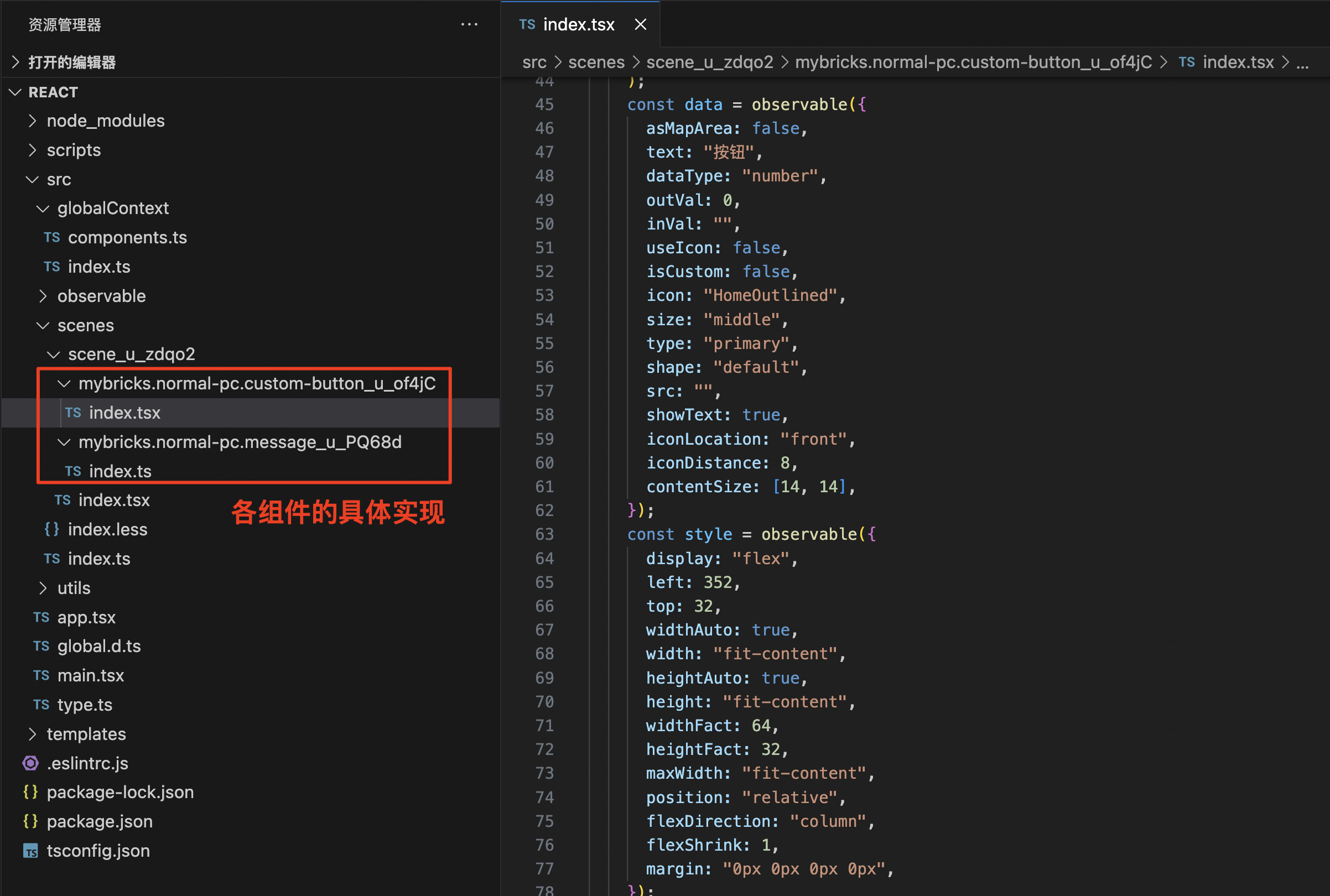Screen dimensions: 1330x896
Task: Click breadcrumb segment scene_u_zdqo2
Action: (709, 62)
